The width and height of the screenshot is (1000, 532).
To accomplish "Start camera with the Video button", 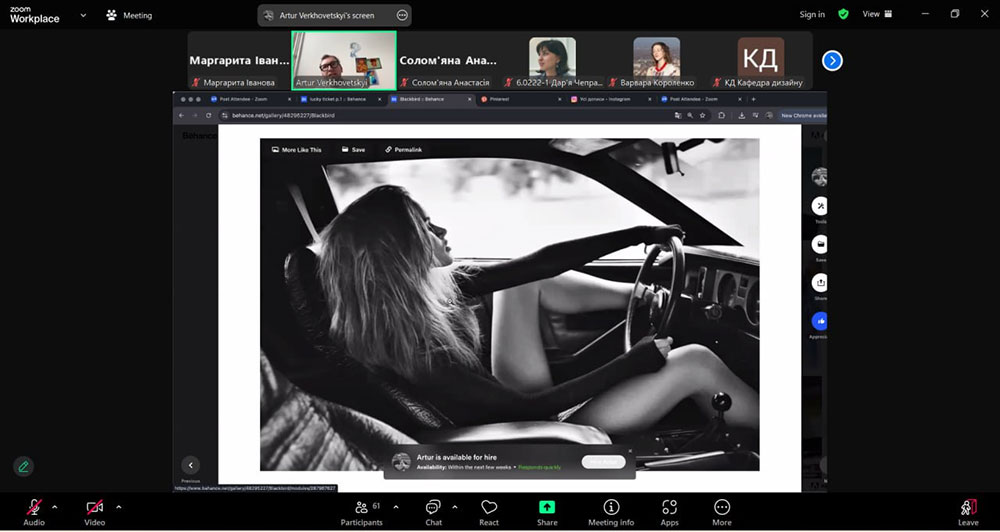I will pos(94,513).
